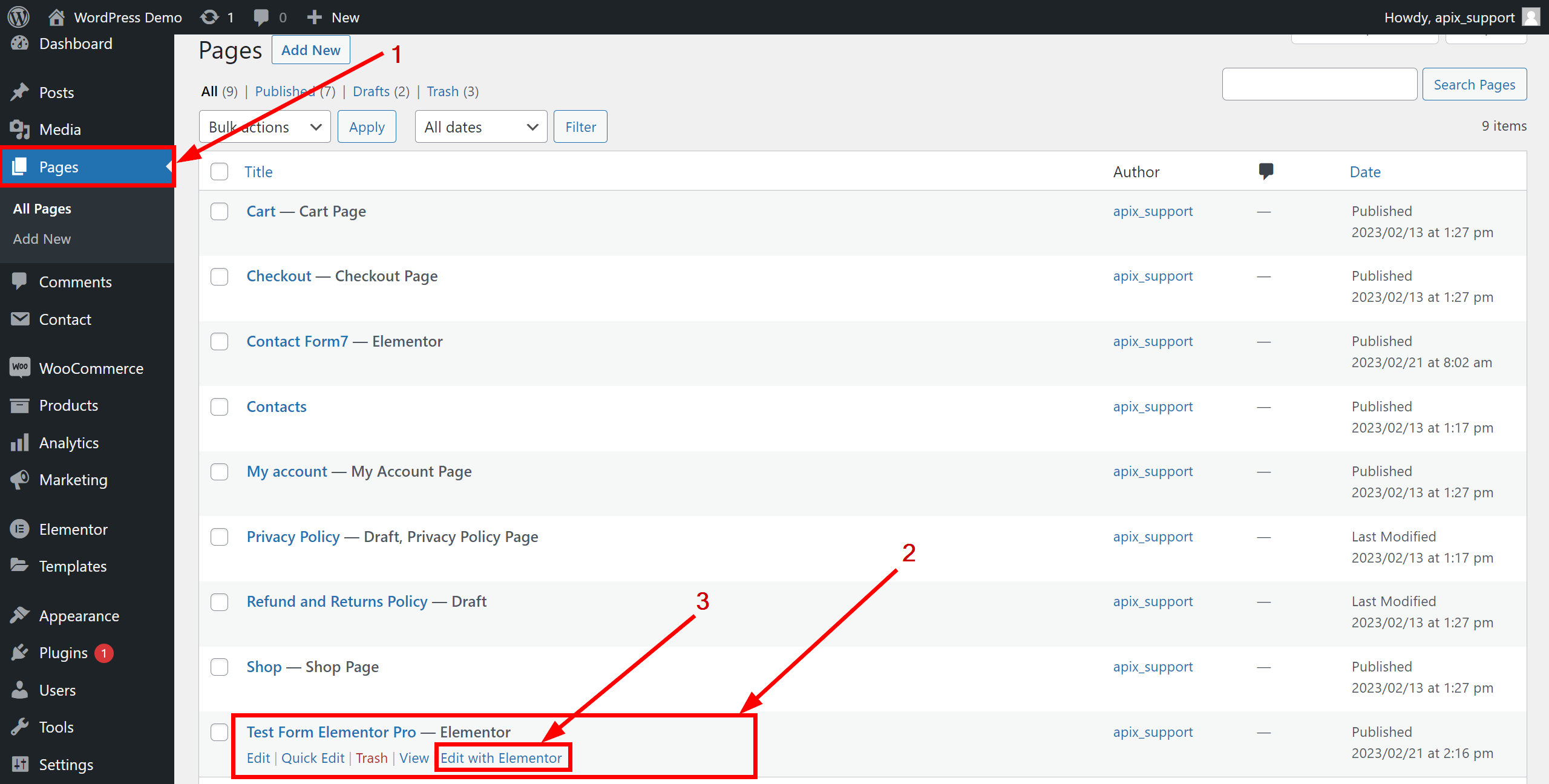Screen dimensions: 1549x784
Task: Open the All dates dropdown
Action: 480,127
